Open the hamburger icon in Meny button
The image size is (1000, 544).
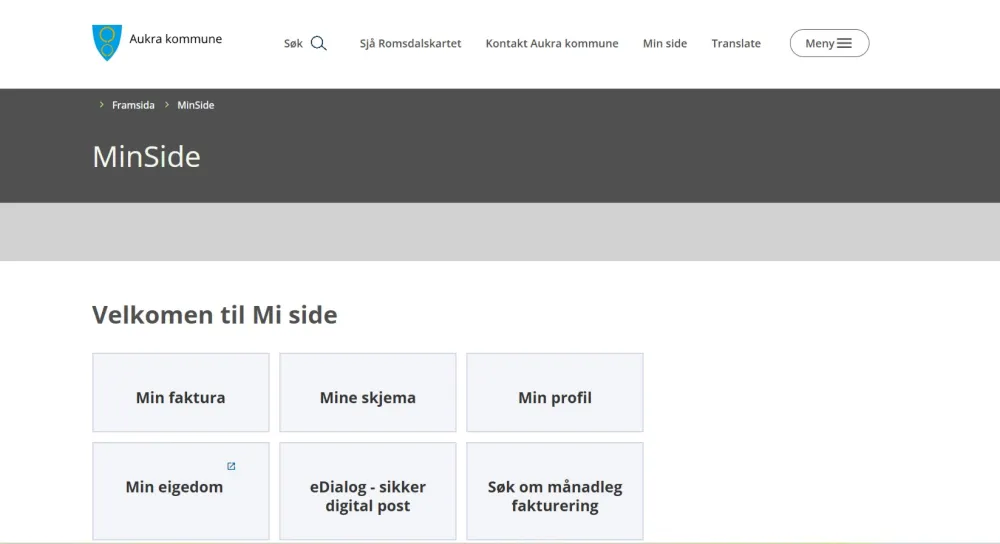(845, 44)
